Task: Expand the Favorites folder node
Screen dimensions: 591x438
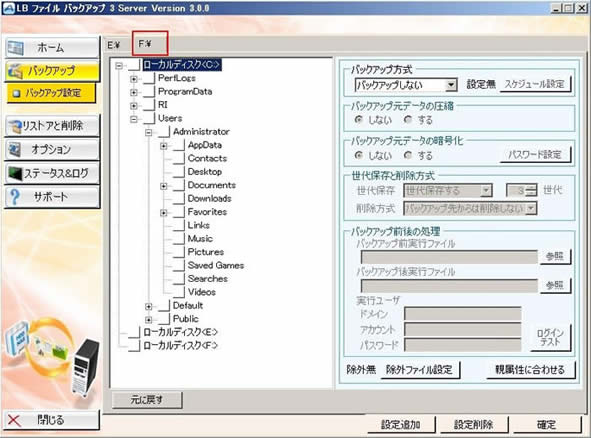Action: [164, 213]
